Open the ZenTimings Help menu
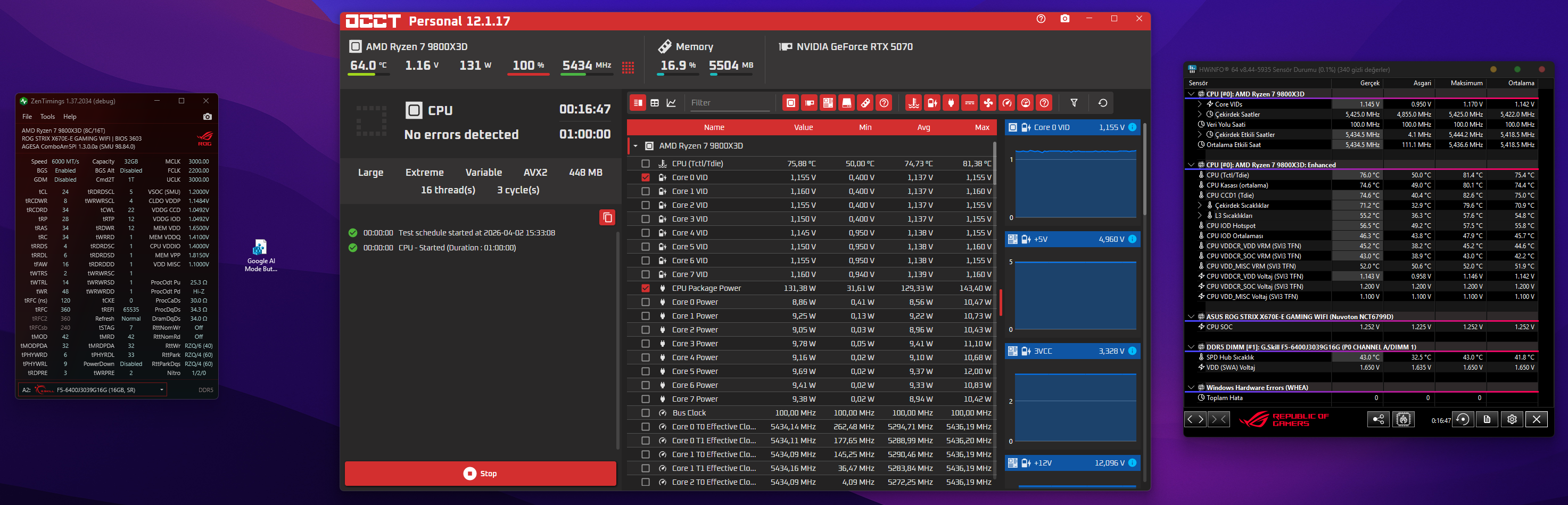Viewport: 1568px width, 505px height. [x=70, y=116]
